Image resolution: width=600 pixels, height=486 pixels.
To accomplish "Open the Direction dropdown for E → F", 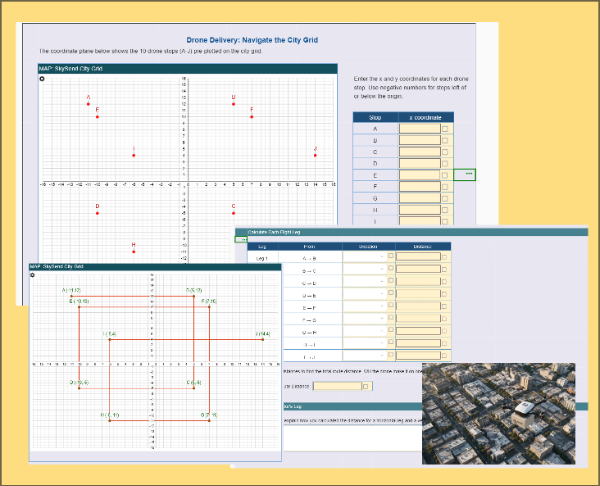I will pos(365,307).
